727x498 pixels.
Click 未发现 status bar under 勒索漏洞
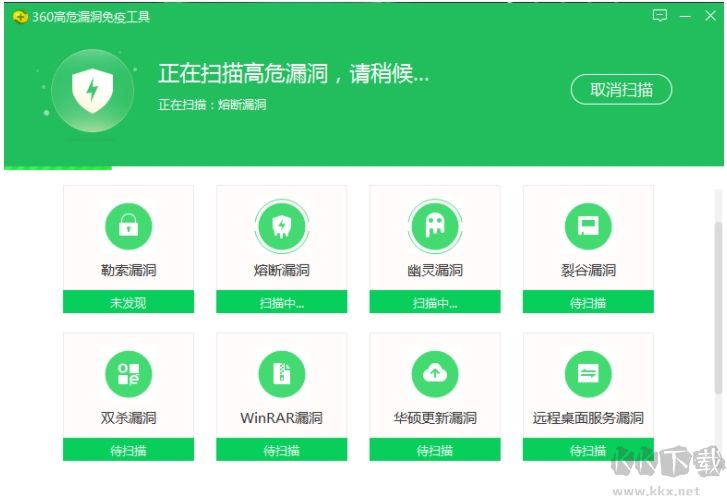click(x=128, y=302)
